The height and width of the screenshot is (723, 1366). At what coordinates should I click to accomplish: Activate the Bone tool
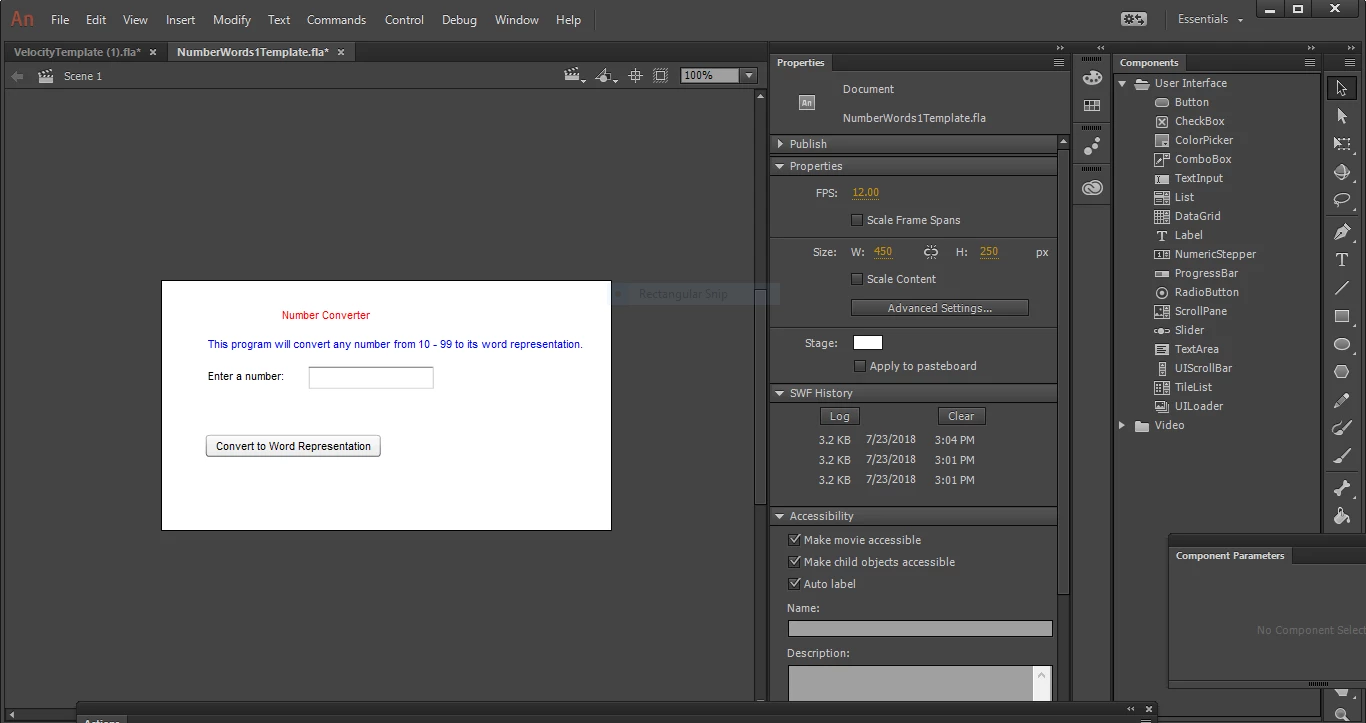pyautogui.click(x=1342, y=488)
